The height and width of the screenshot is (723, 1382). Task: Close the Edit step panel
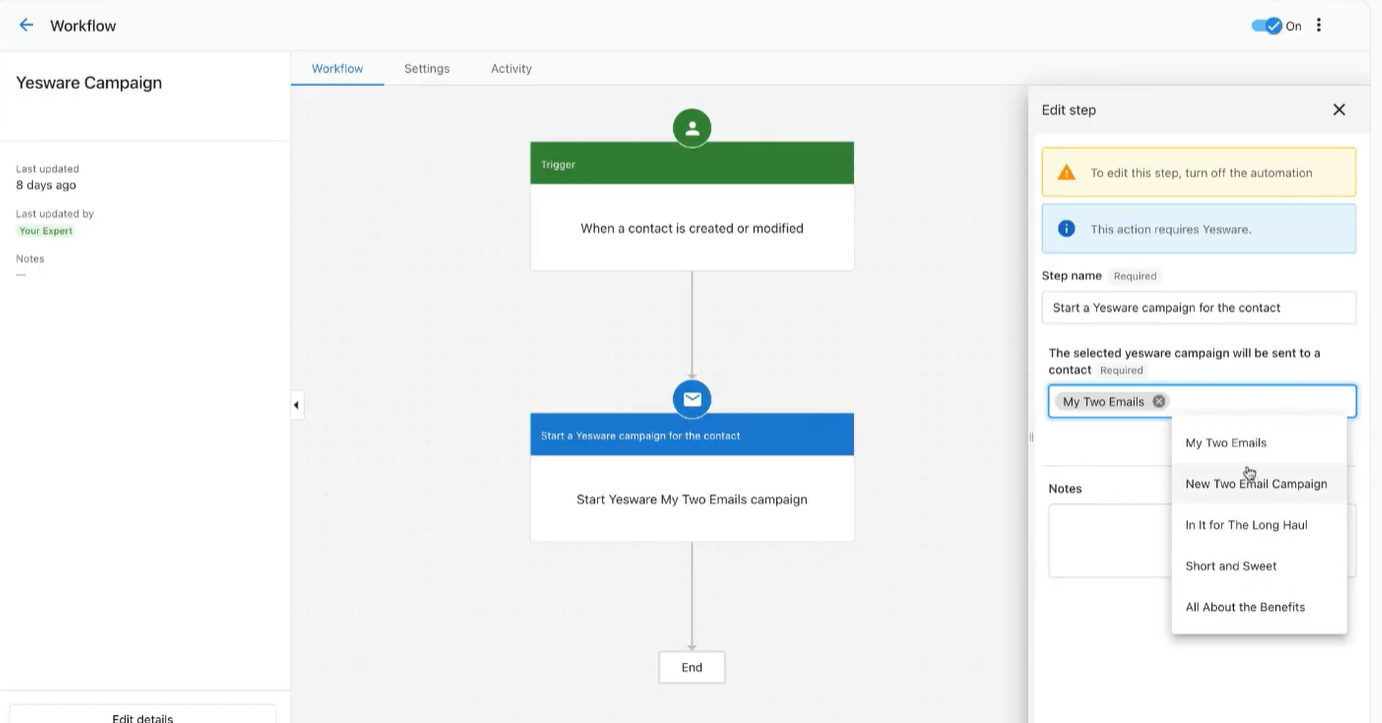click(1339, 110)
